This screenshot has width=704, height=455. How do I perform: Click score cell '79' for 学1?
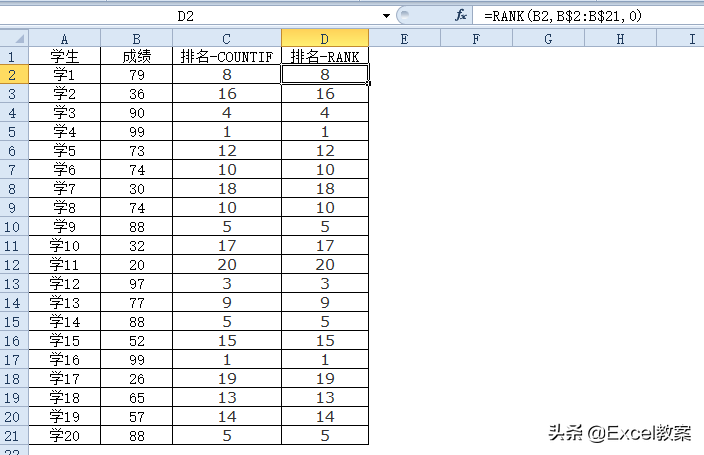point(136,75)
